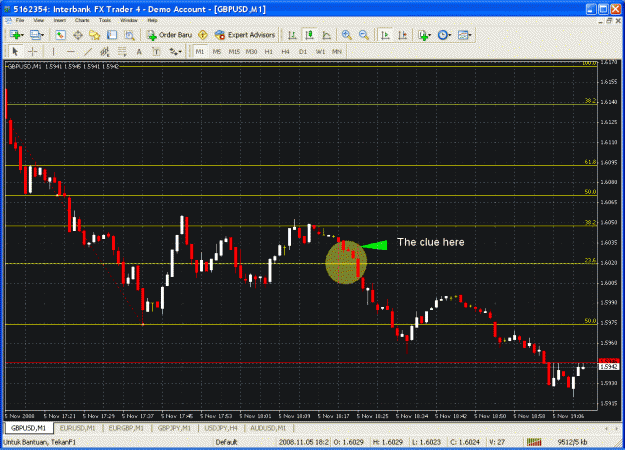
Task: Select the Fibonacci Retracement tool
Action: pos(122,51)
